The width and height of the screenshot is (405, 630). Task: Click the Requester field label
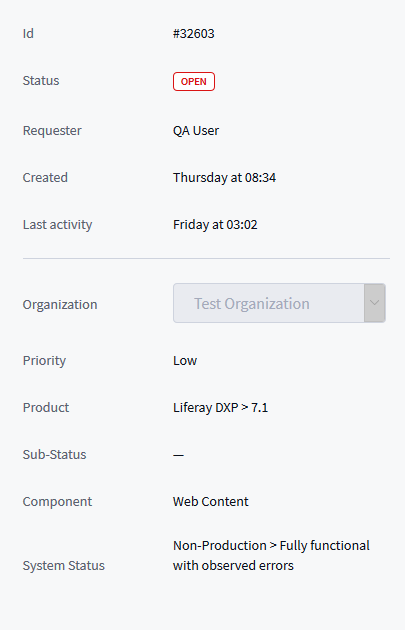click(x=52, y=131)
